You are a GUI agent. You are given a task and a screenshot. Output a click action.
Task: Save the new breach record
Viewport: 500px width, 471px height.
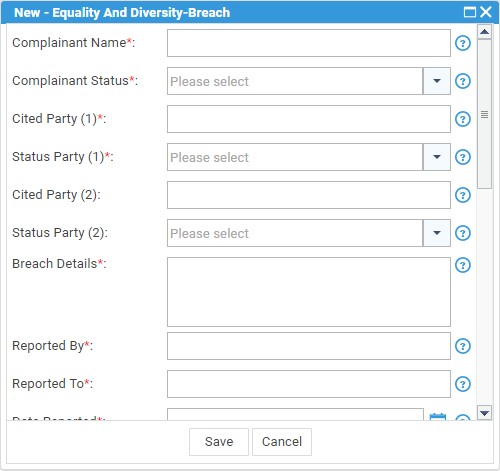tap(219, 442)
